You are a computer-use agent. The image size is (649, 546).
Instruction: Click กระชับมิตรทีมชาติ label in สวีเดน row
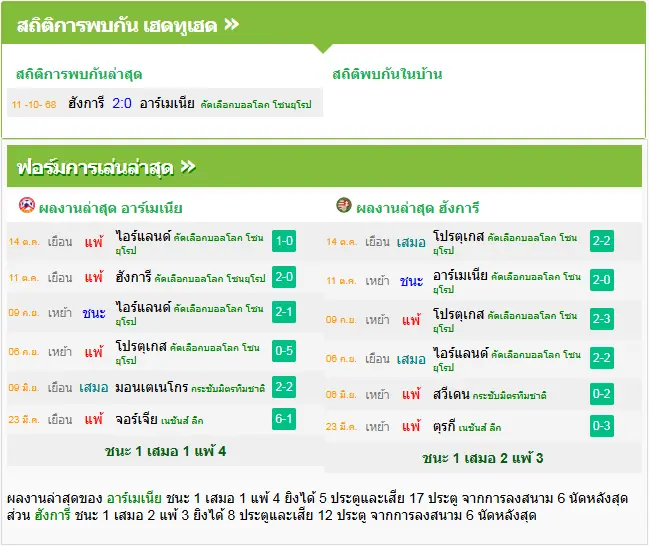pos(510,396)
